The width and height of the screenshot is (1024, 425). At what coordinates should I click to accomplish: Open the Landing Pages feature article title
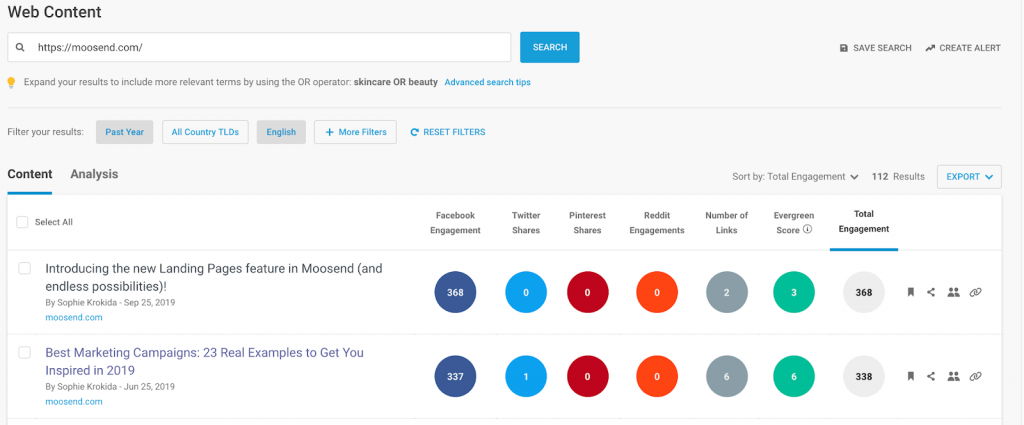point(214,277)
